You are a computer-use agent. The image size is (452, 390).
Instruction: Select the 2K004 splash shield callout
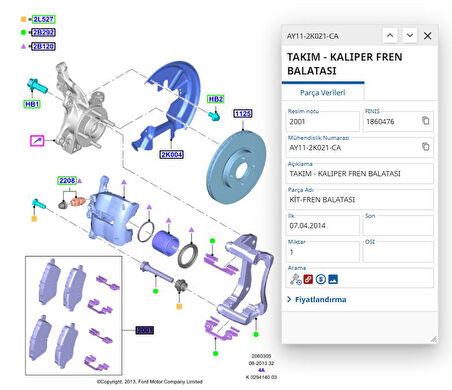(x=171, y=154)
